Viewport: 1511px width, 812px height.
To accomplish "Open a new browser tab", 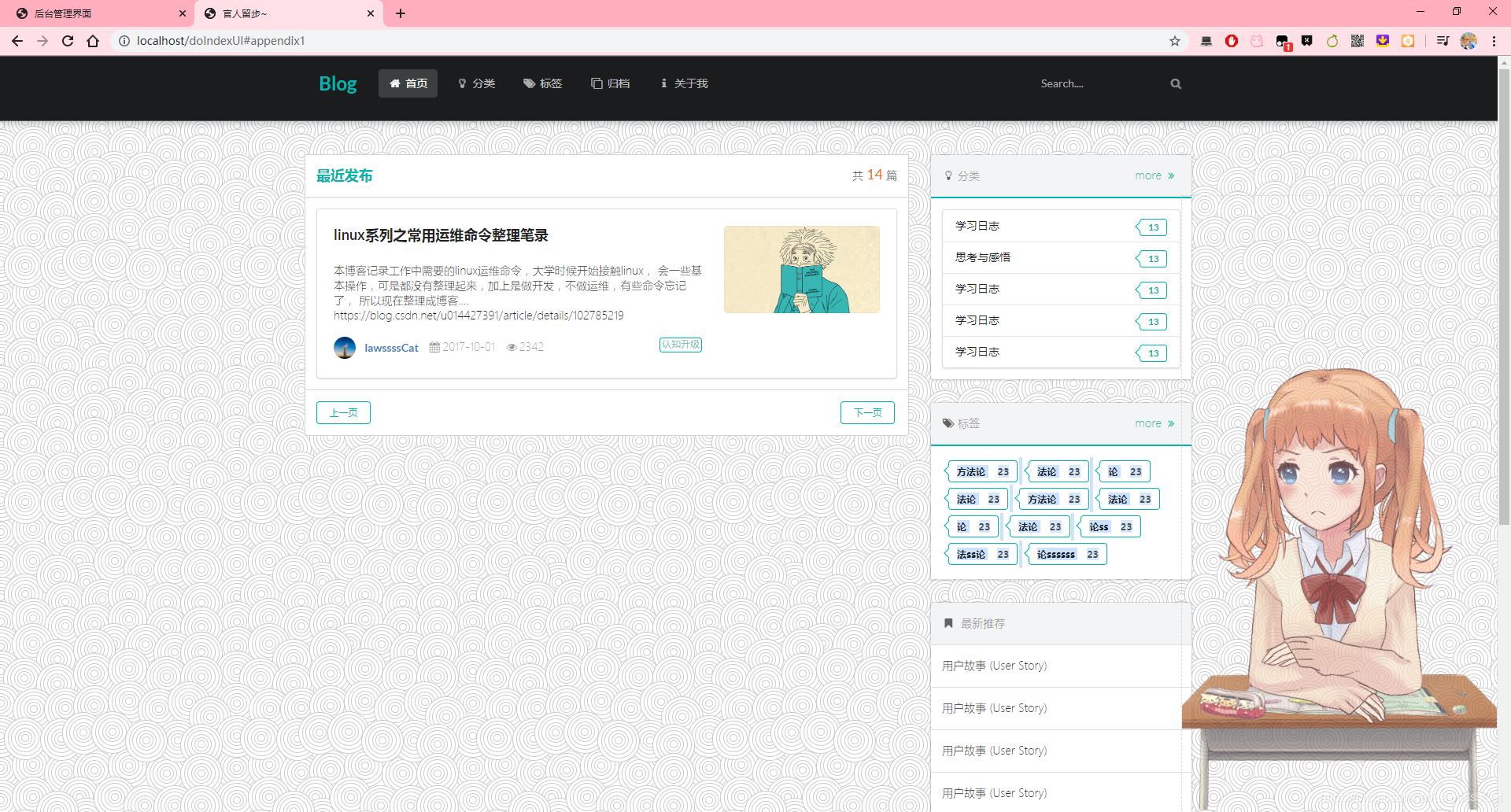I will click(x=401, y=13).
